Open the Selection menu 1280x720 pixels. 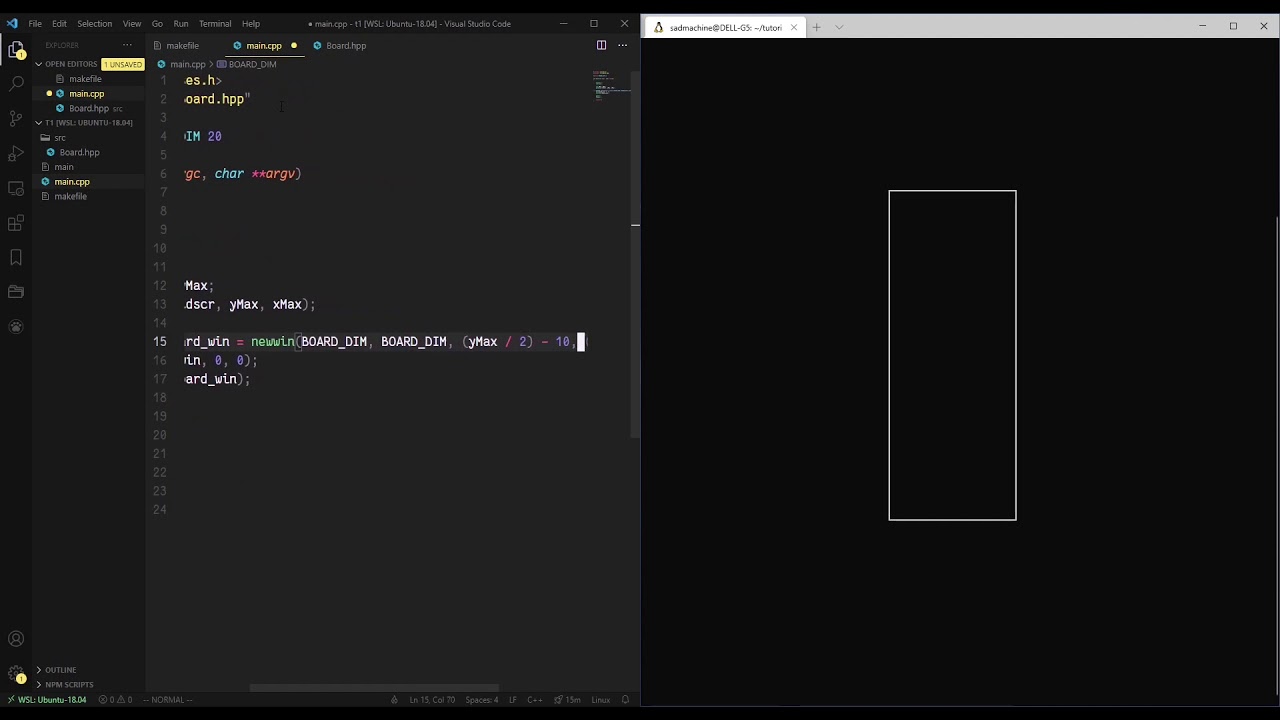pos(95,23)
